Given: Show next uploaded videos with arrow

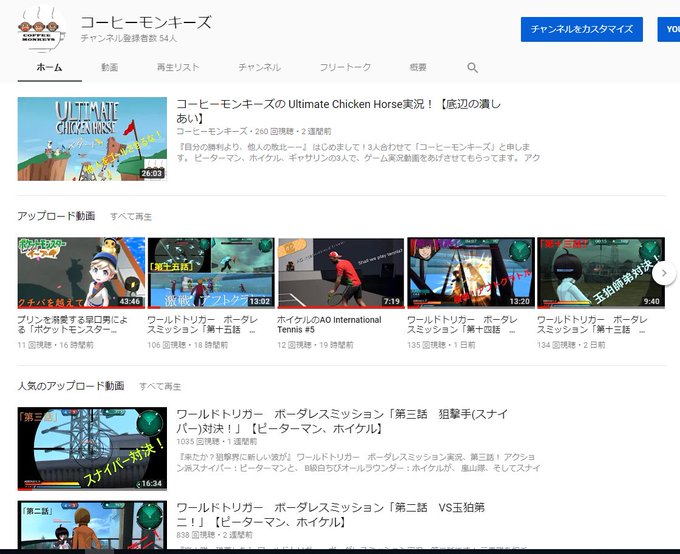Looking at the screenshot, I should point(664,273).
